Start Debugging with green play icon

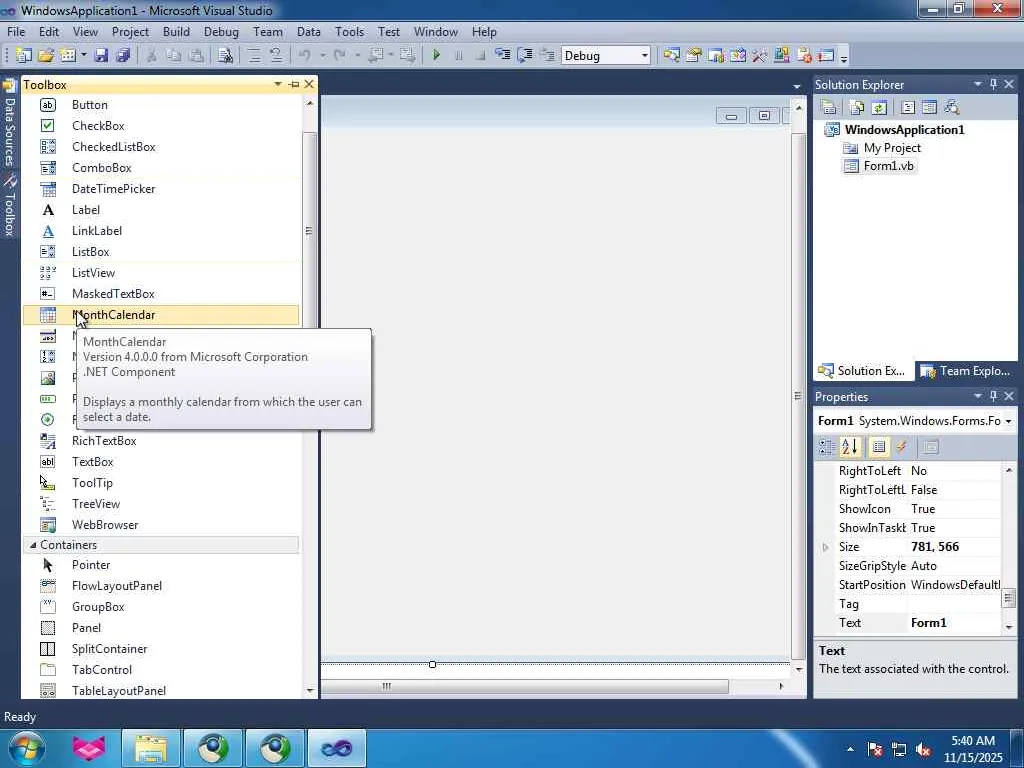436,56
